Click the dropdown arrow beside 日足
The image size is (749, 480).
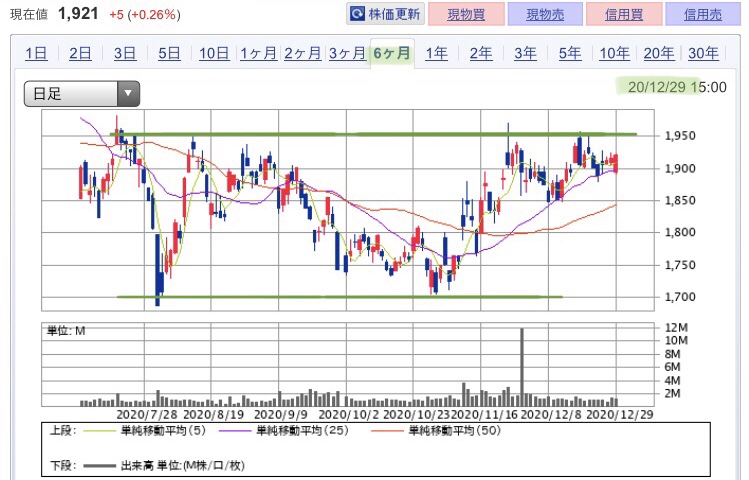click(x=128, y=94)
